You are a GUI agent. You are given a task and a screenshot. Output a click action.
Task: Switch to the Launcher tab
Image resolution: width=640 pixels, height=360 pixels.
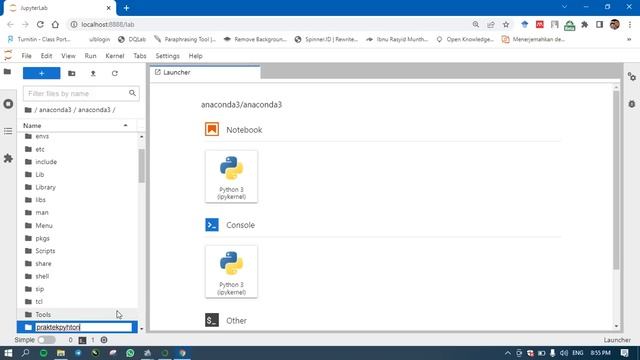[x=205, y=72]
